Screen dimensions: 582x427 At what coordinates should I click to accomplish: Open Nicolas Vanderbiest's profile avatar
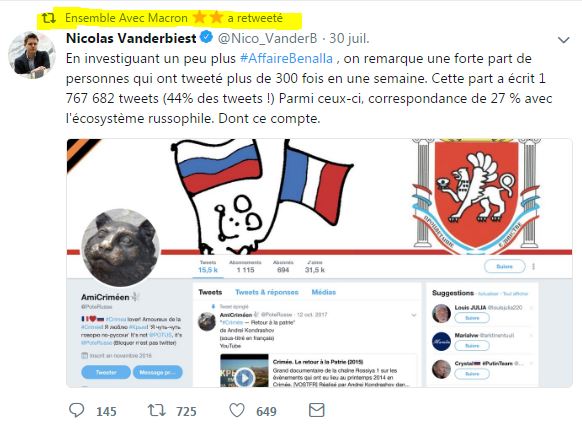tap(32, 55)
